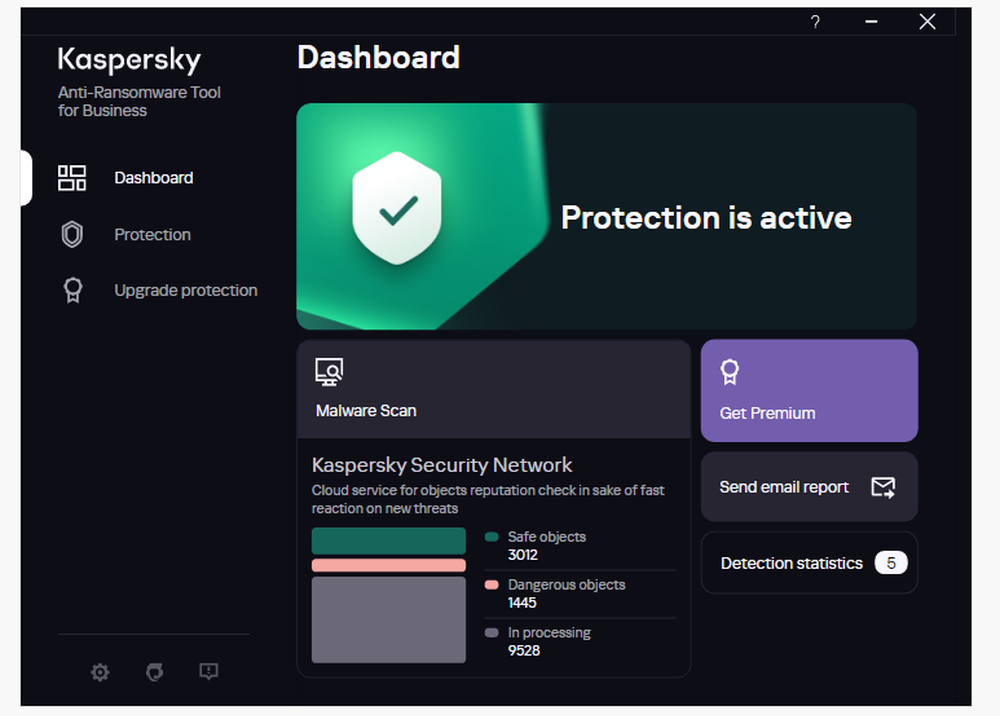Click the white shield checkmark icon
The height and width of the screenshot is (716, 1000).
(397, 208)
